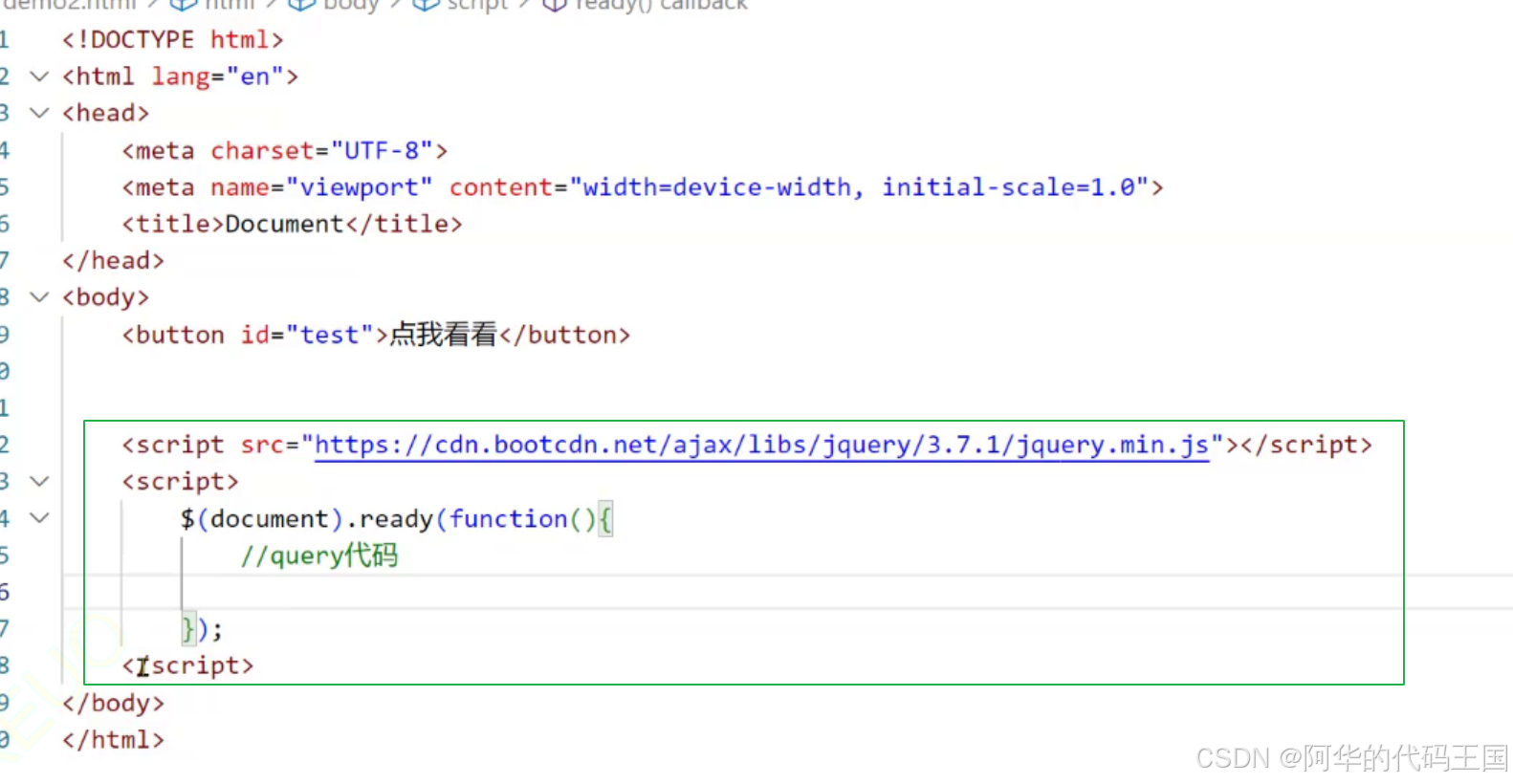Open the jQuery CDN URL link

pos(761,446)
